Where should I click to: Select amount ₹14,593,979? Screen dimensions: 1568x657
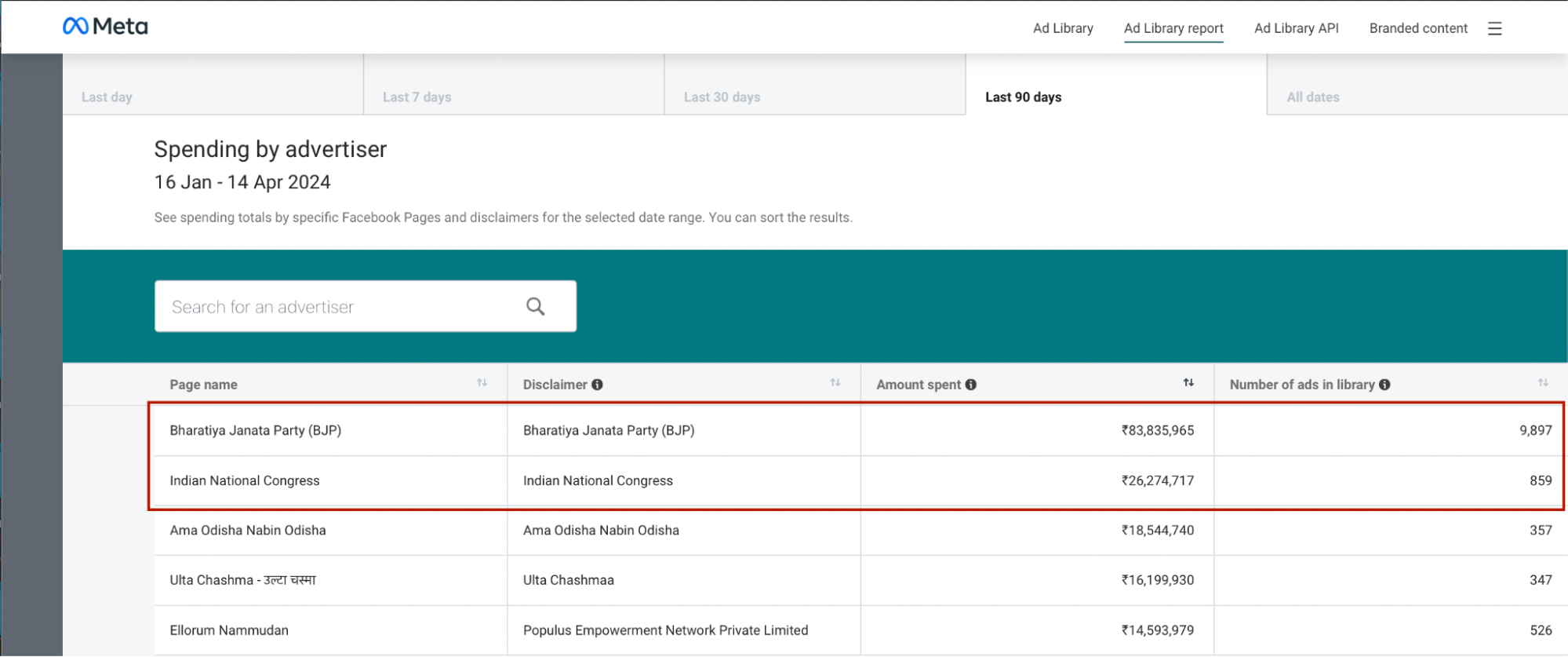[1158, 630]
